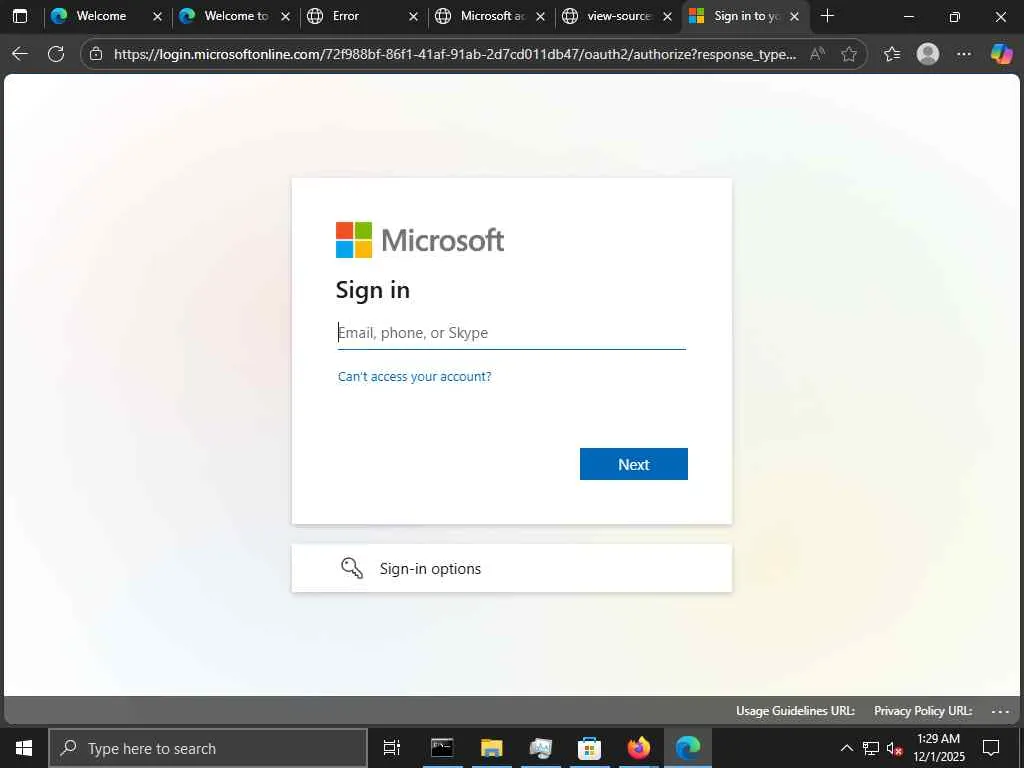Screen dimensions: 1024x768
Task: Go back using the browser back arrow
Action: 20,54
